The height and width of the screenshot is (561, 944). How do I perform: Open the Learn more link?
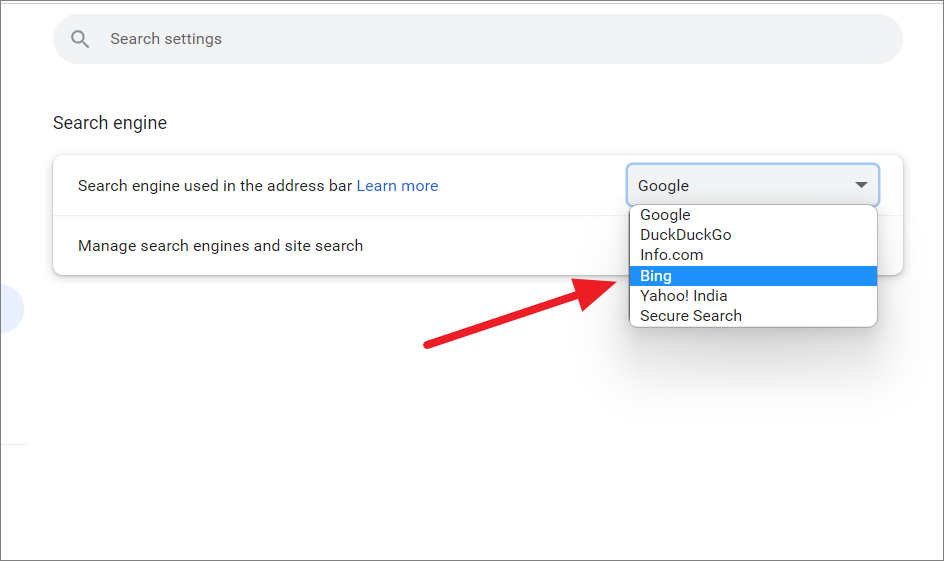(397, 186)
